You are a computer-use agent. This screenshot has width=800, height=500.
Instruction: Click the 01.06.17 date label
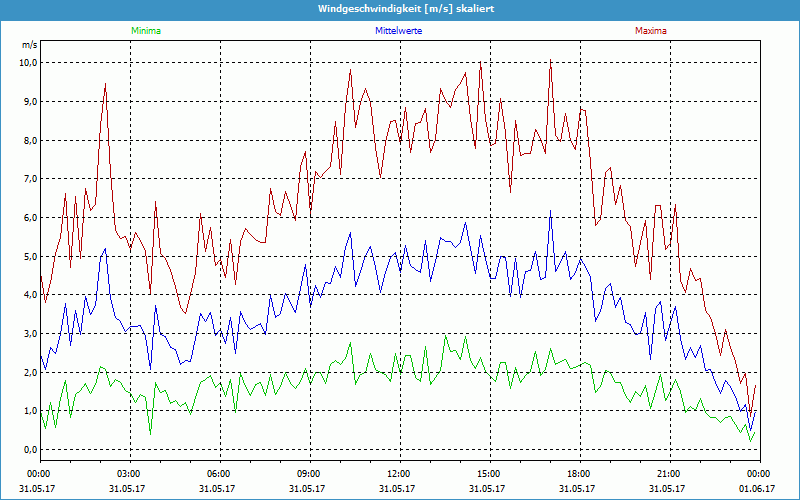(758, 488)
